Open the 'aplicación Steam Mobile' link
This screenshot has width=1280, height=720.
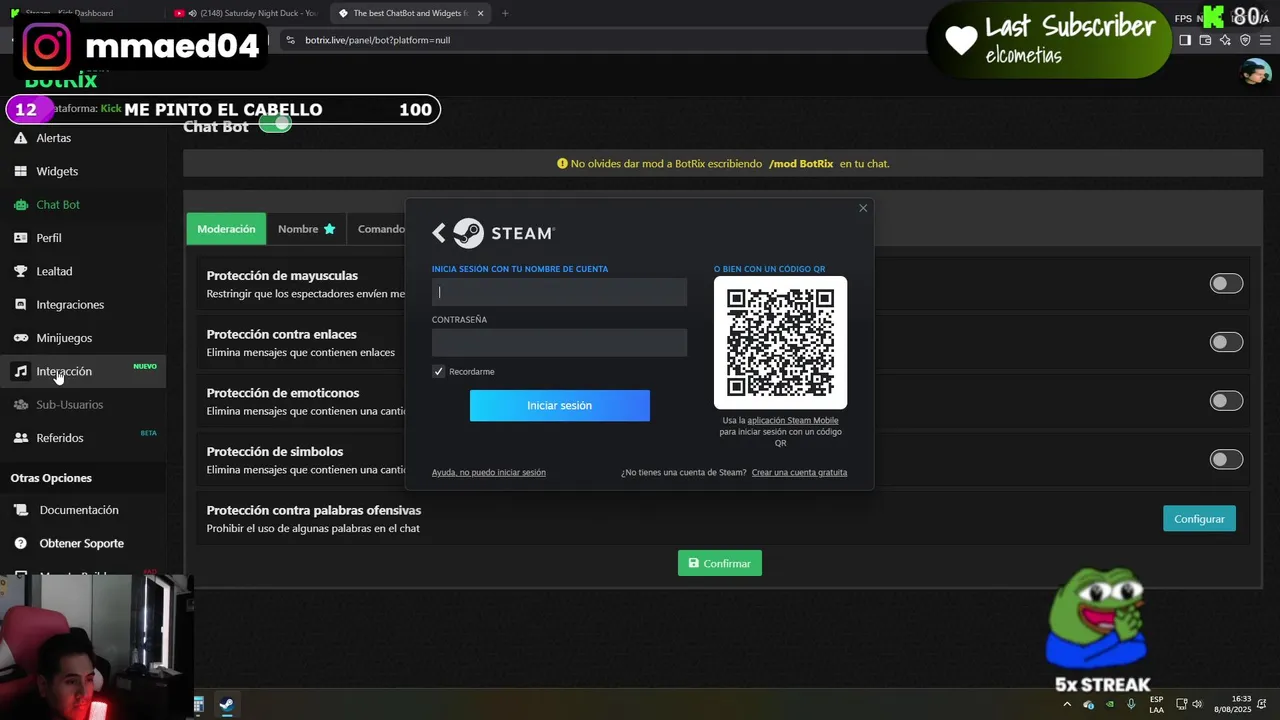(793, 421)
